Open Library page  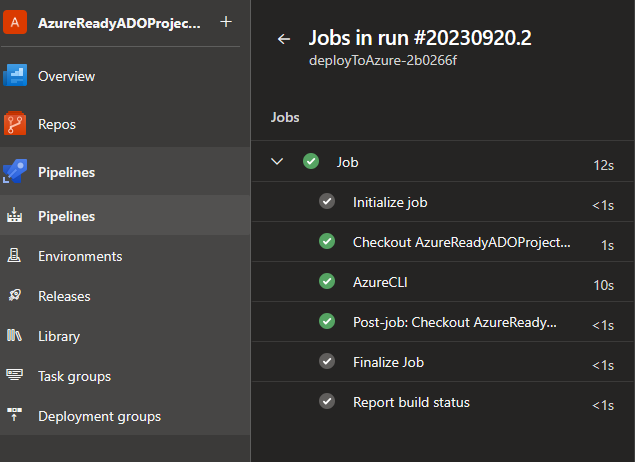59,337
